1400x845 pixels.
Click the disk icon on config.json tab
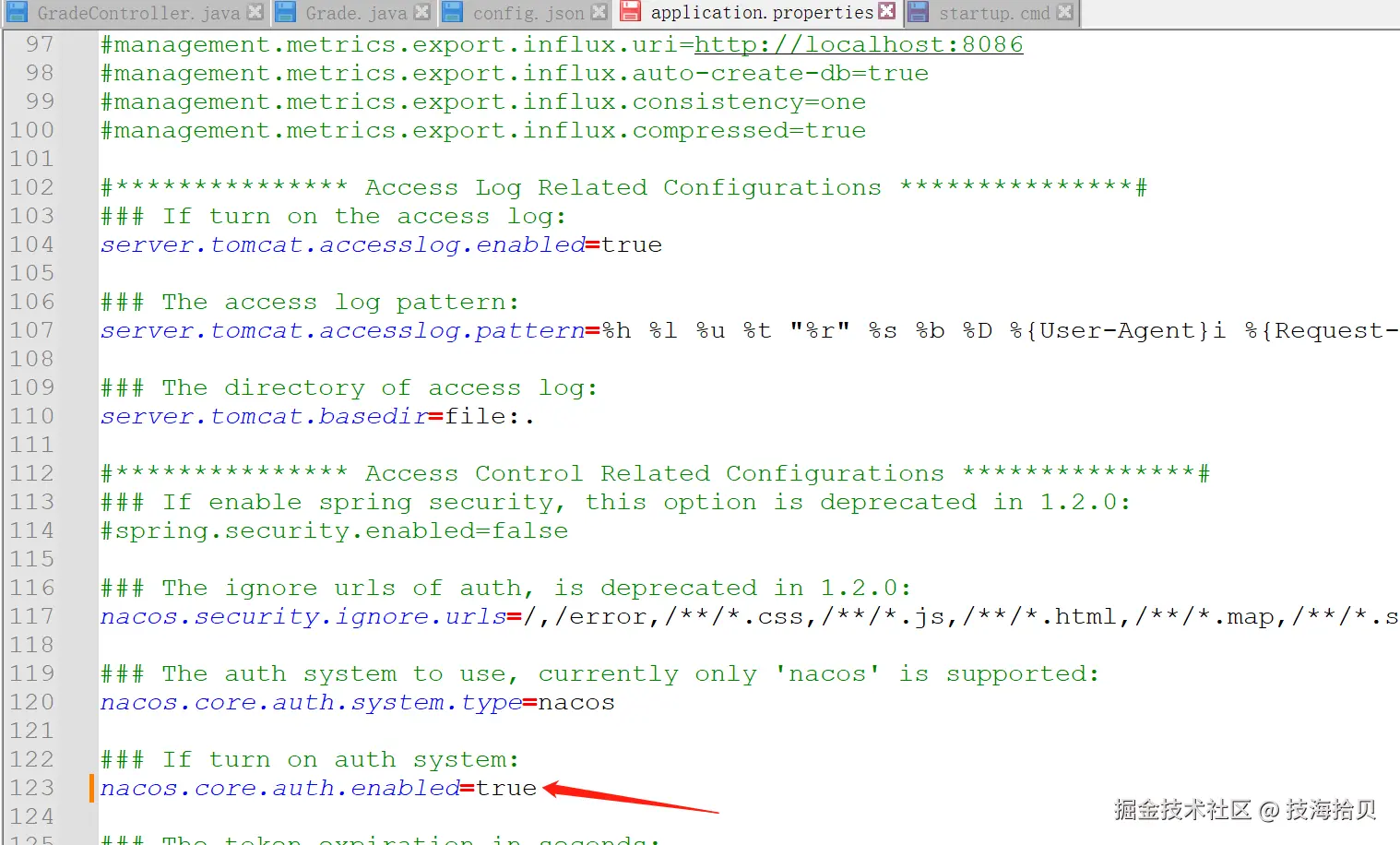coord(452,12)
